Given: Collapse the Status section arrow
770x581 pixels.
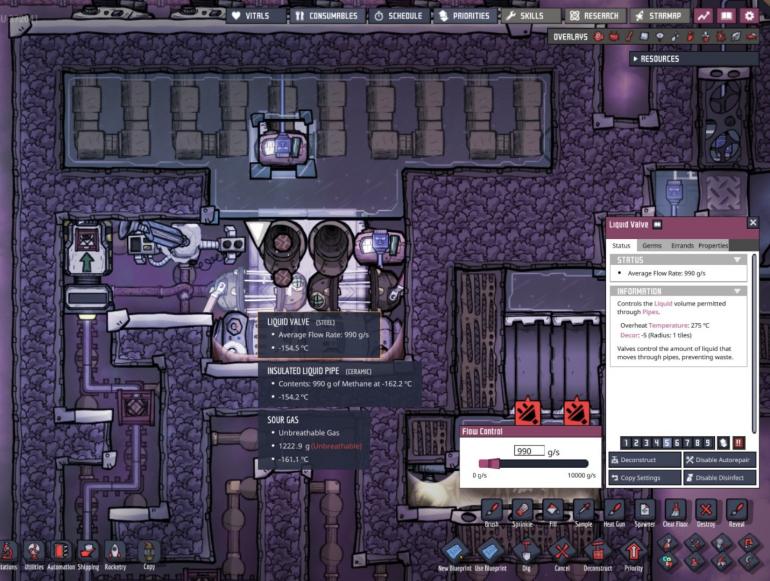Looking at the screenshot, I should tap(737, 260).
